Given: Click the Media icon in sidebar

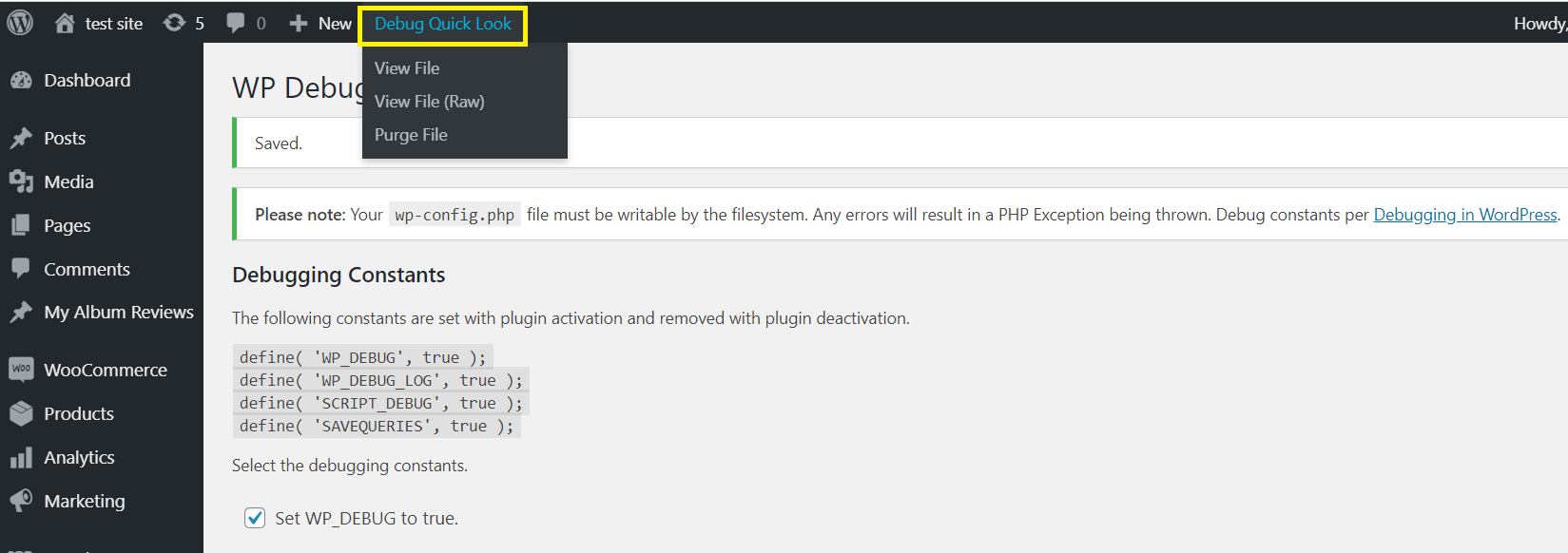Looking at the screenshot, I should [x=21, y=181].
